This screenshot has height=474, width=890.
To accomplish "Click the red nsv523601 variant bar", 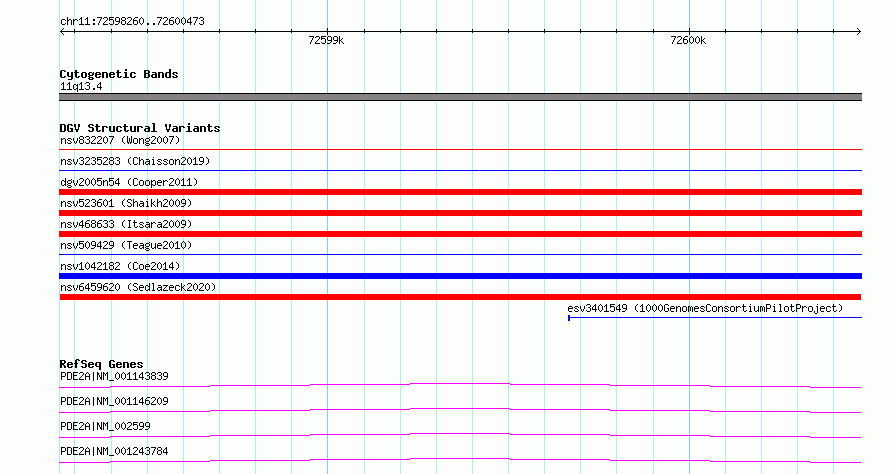I will tap(460, 213).
